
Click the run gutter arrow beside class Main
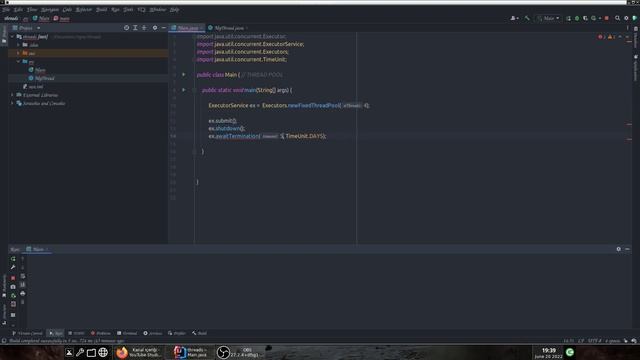tap(184, 75)
